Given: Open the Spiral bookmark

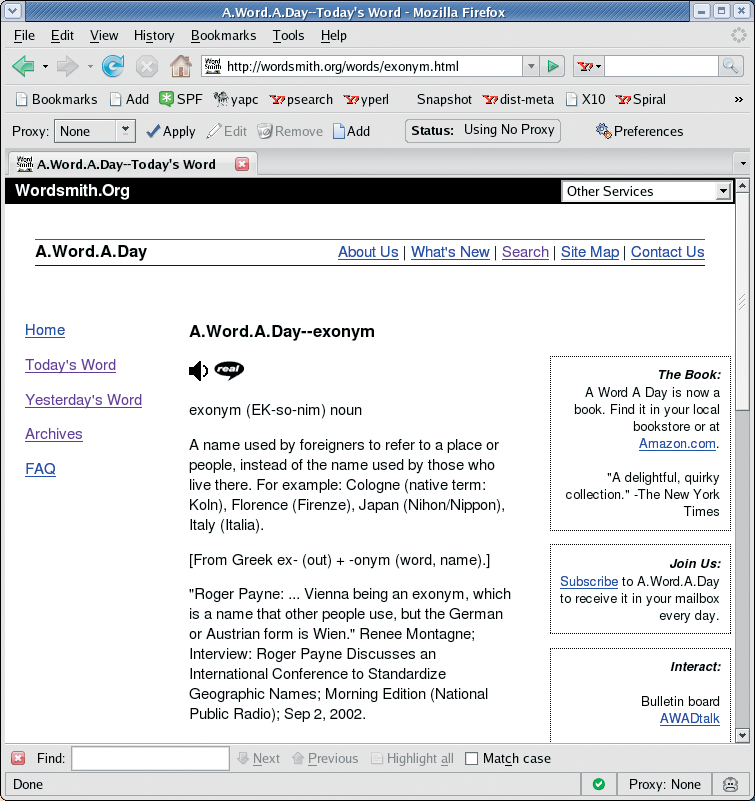Looking at the screenshot, I should pyautogui.click(x=641, y=99).
